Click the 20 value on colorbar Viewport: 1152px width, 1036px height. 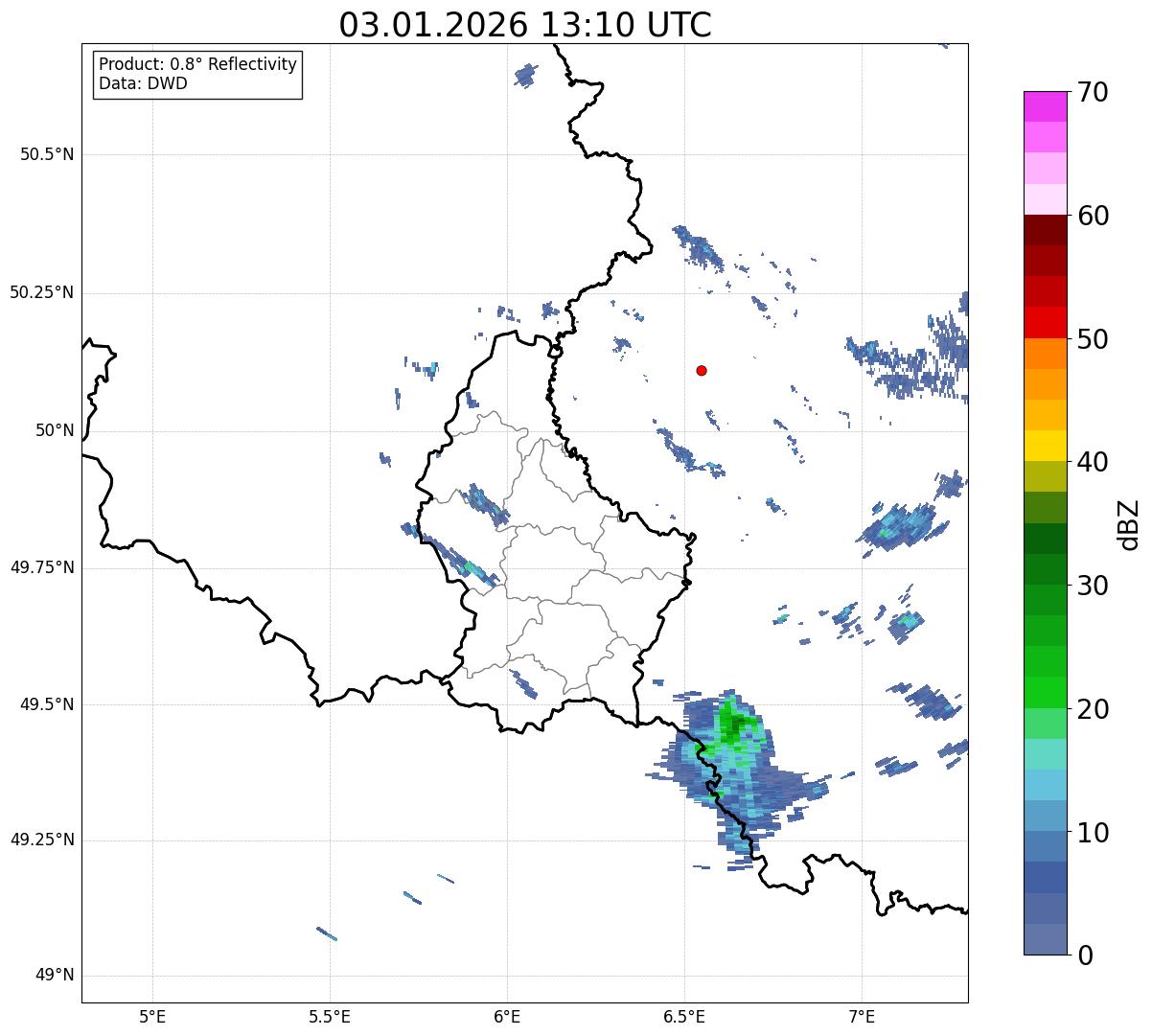point(1094,709)
